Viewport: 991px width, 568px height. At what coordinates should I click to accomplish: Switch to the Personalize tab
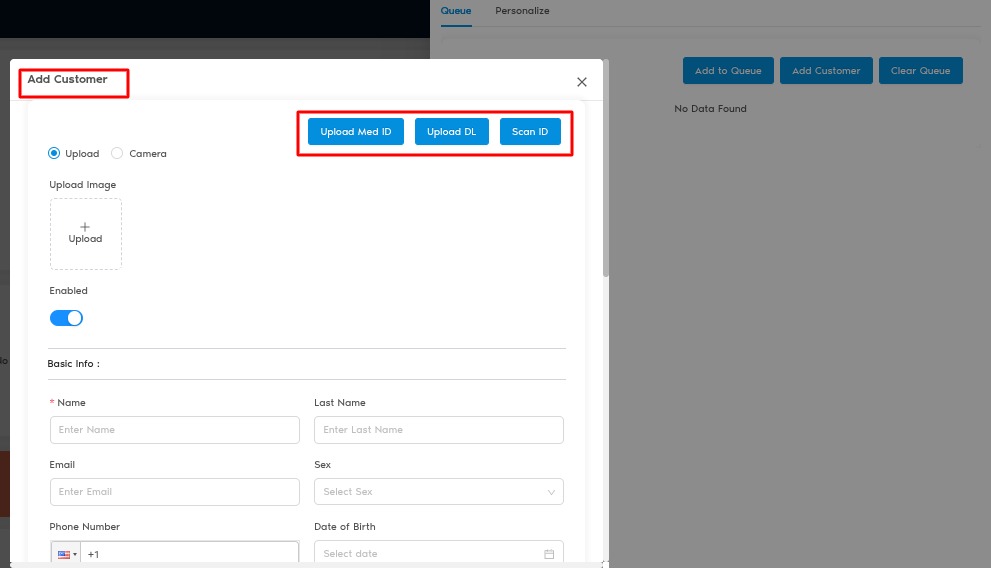click(x=522, y=11)
